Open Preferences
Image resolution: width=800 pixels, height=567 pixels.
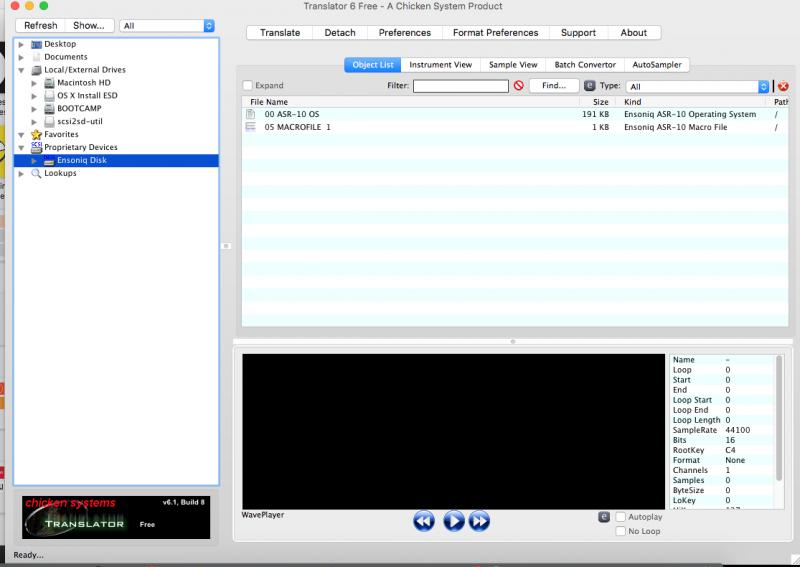(x=405, y=33)
